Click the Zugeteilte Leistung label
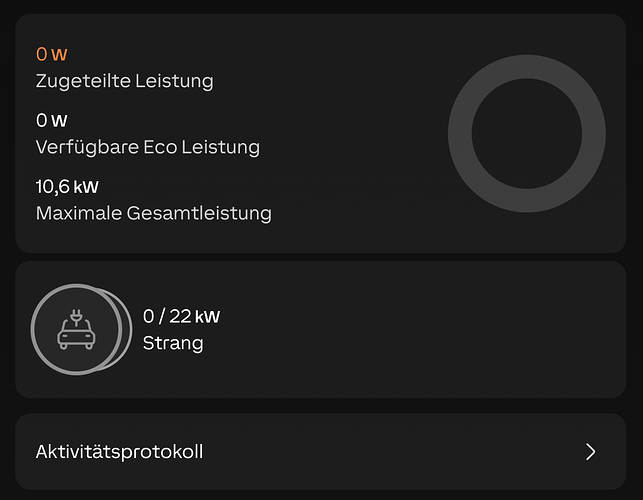 [x=125, y=81]
